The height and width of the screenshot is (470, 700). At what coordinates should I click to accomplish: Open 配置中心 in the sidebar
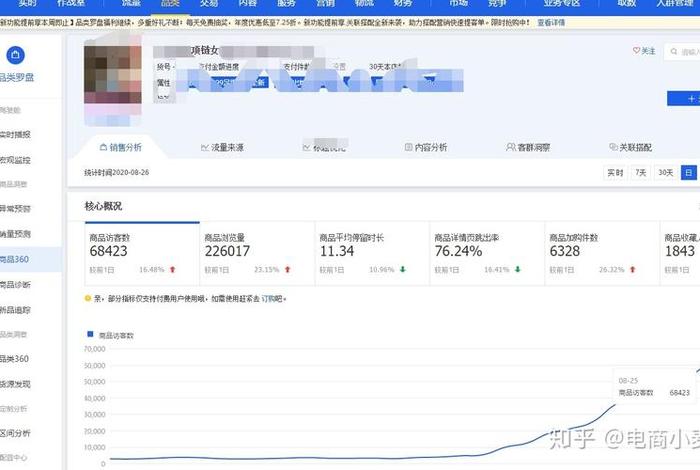tap(14, 458)
